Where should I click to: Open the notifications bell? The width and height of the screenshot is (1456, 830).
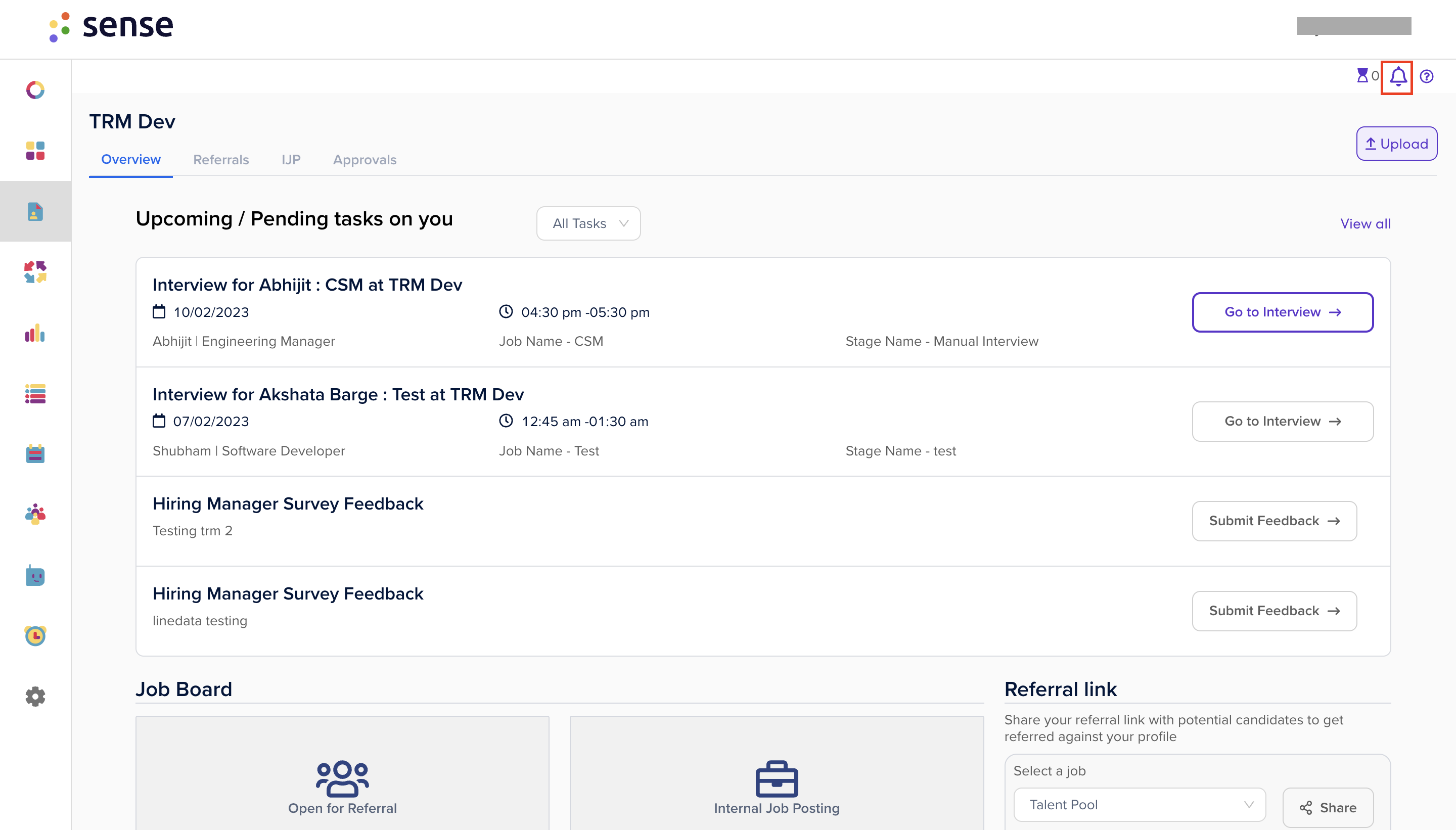coord(1397,76)
